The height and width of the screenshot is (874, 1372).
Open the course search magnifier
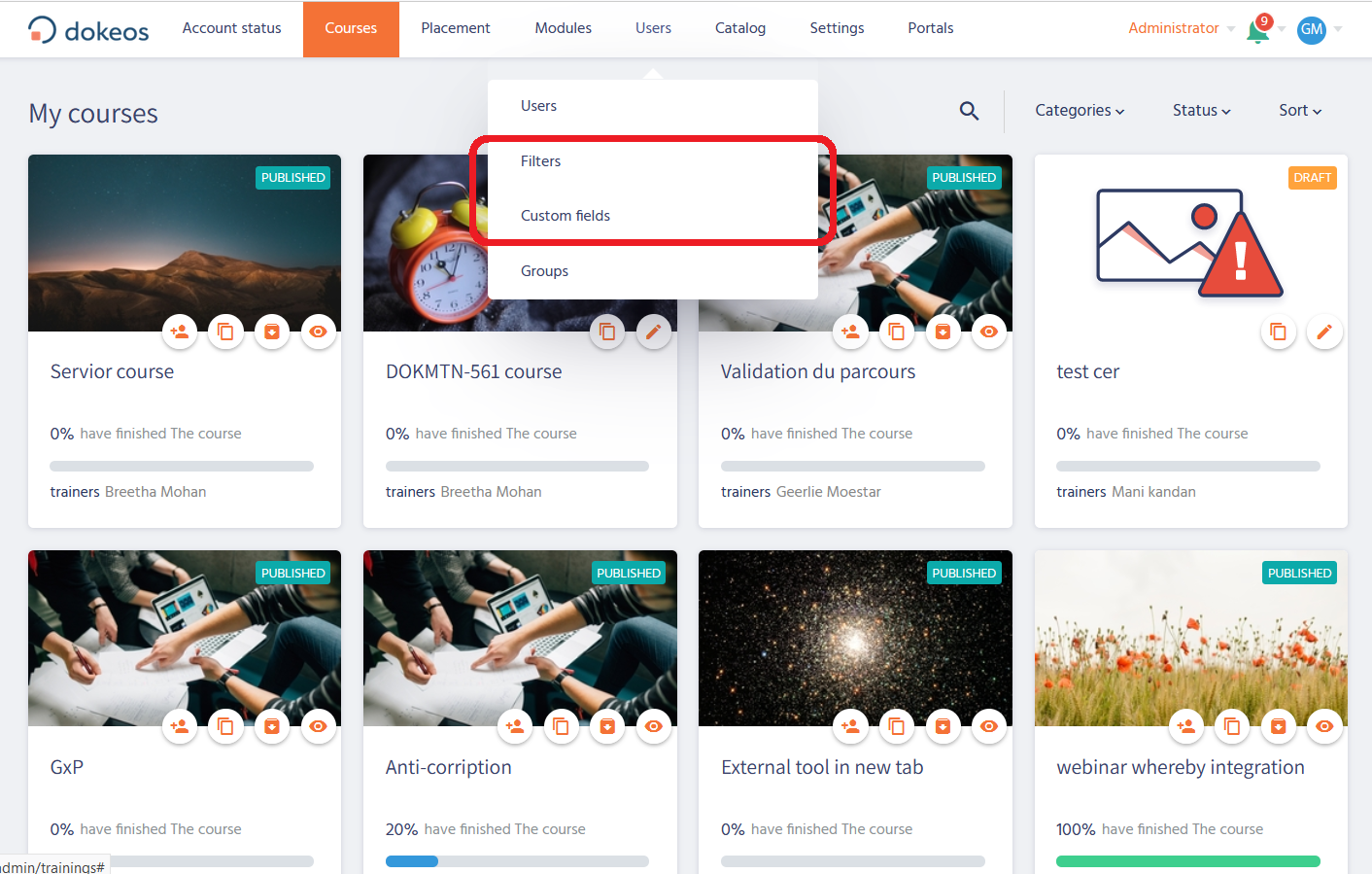[x=969, y=111]
